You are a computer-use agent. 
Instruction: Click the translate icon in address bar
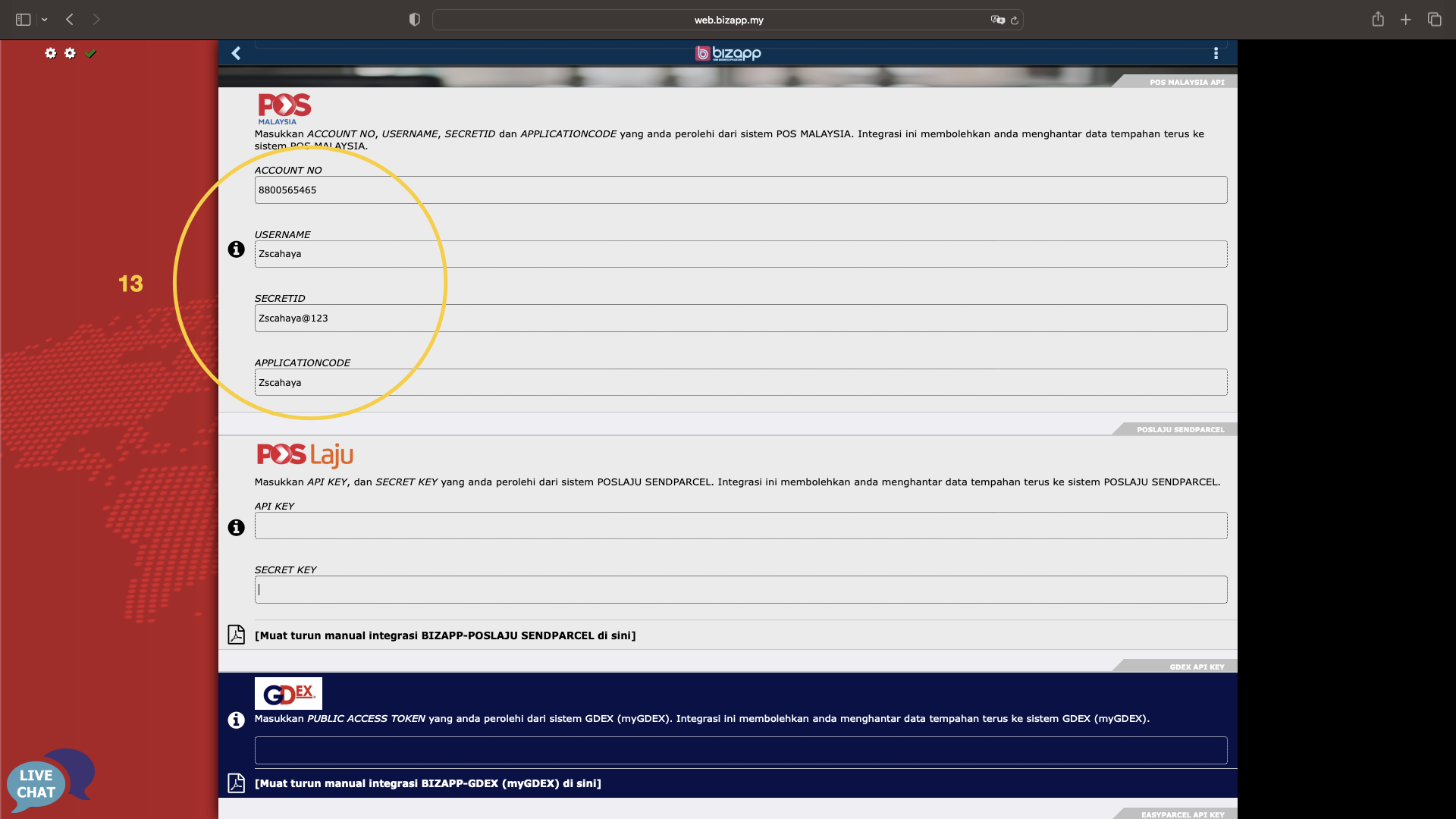pos(997,20)
